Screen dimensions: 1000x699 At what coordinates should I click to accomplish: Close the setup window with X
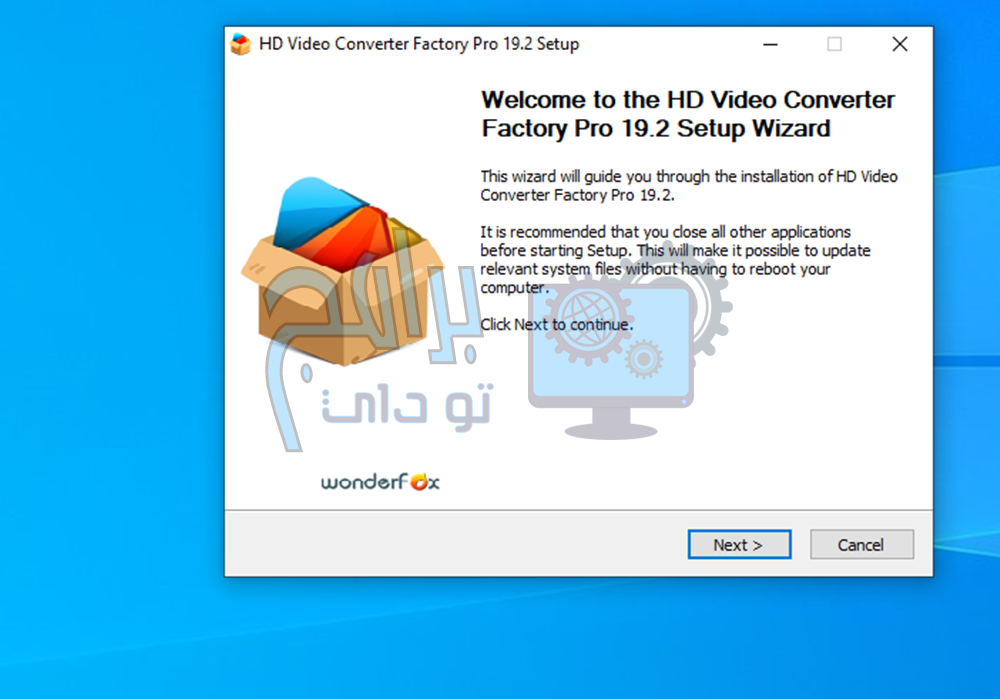[x=900, y=44]
